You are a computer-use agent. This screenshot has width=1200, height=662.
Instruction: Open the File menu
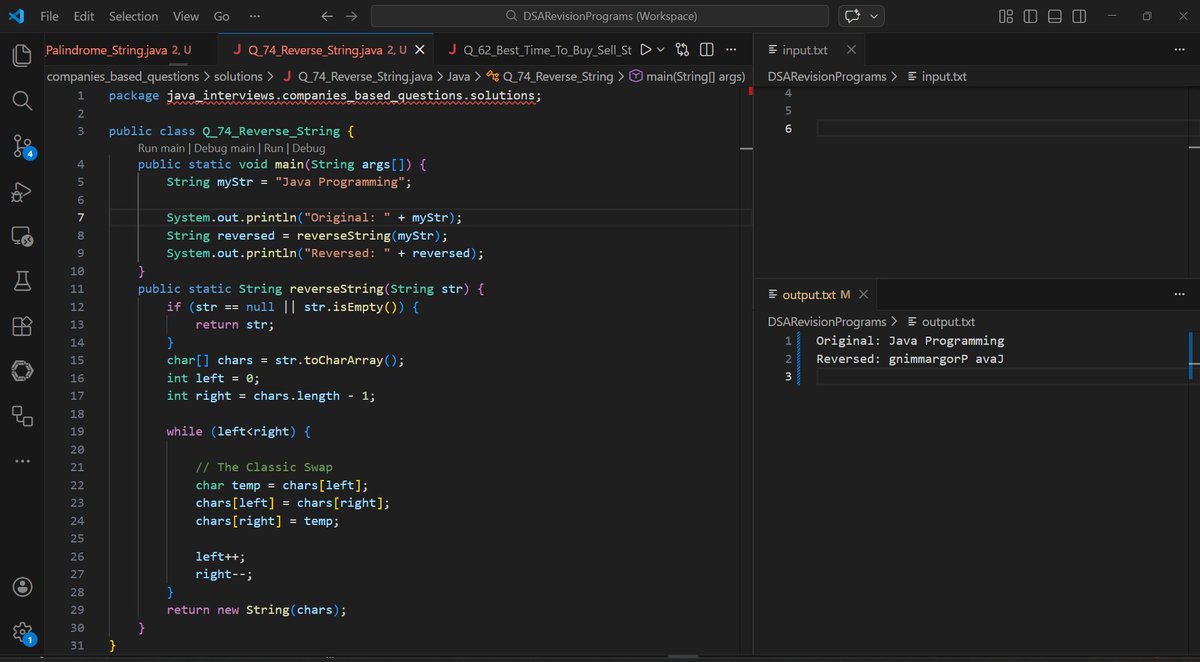(x=49, y=16)
